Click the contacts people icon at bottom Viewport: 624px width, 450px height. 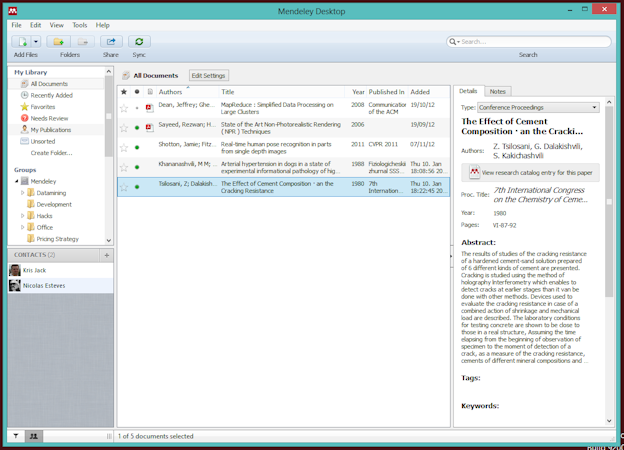34,436
